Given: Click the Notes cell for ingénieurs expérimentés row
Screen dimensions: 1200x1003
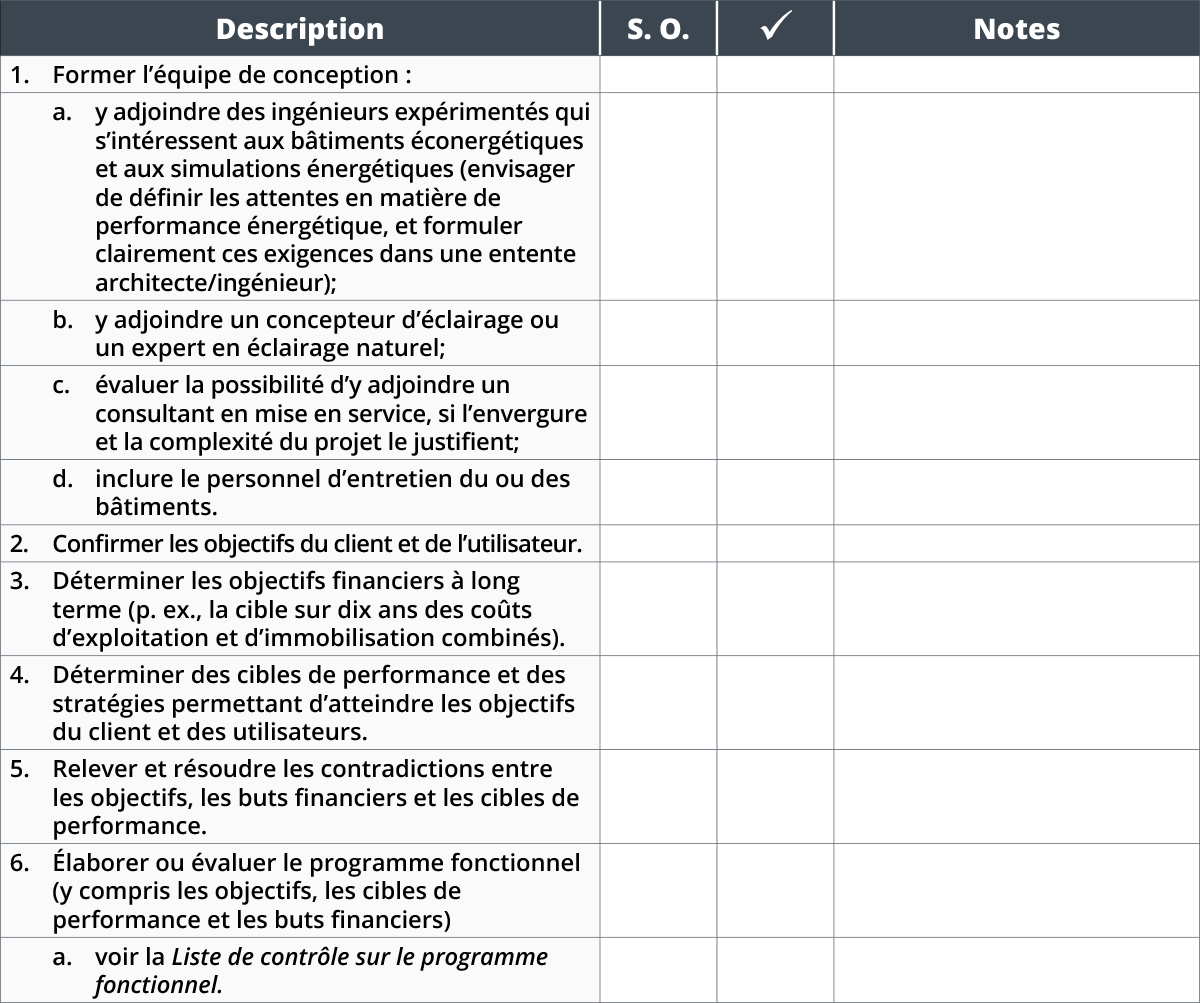Looking at the screenshot, I should (x=1016, y=197).
